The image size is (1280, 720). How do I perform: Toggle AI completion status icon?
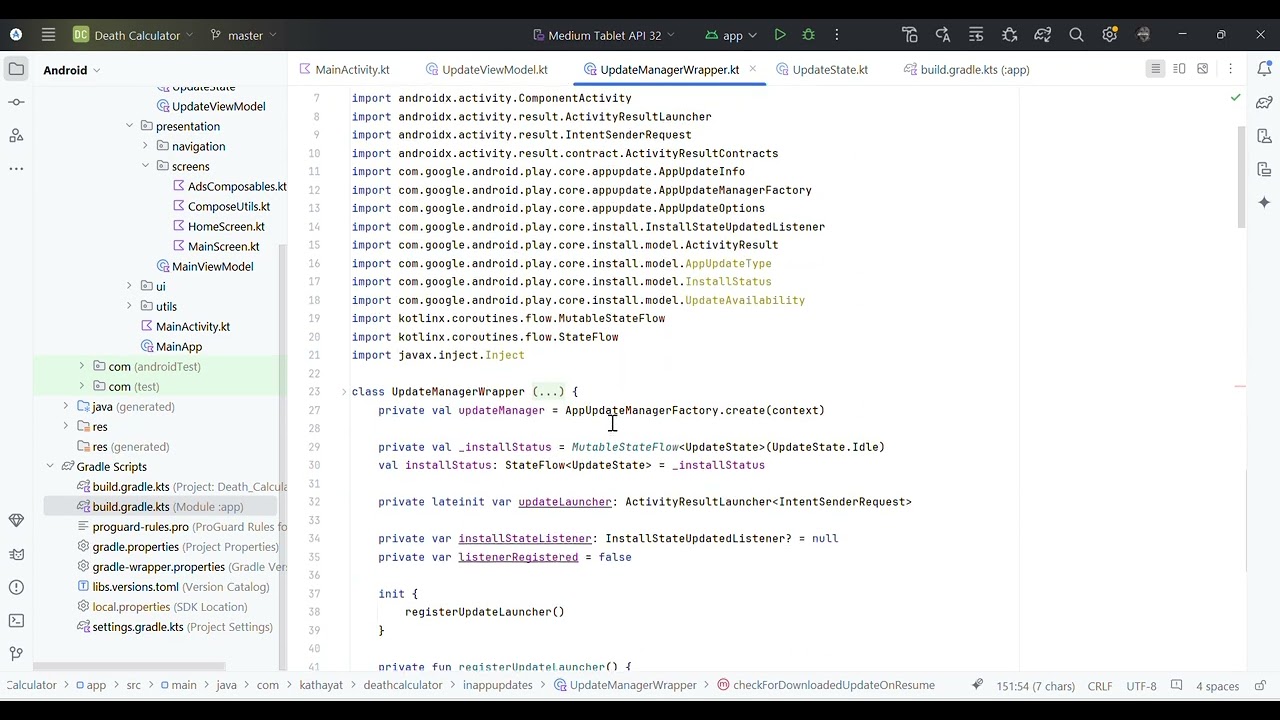[977, 685]
